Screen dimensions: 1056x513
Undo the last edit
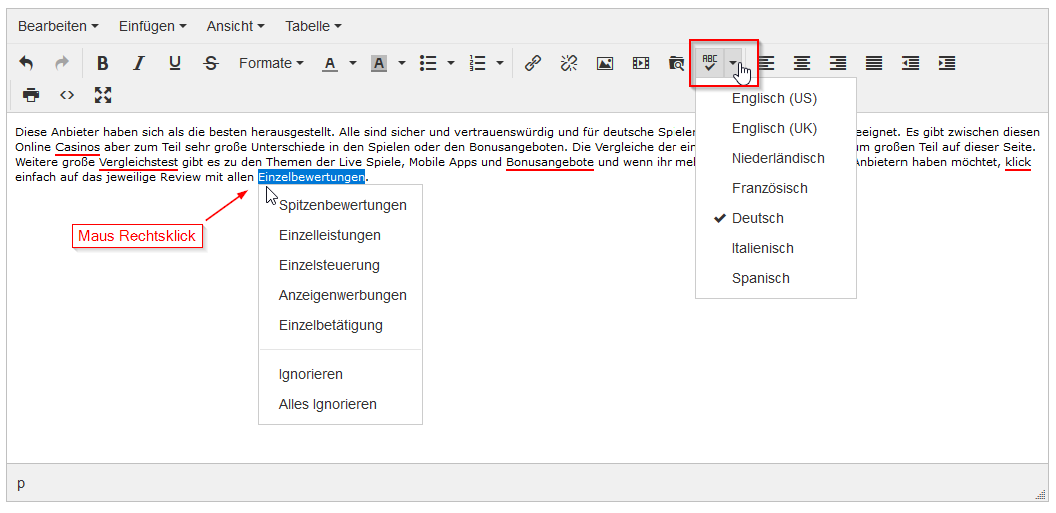coord(26,63)
